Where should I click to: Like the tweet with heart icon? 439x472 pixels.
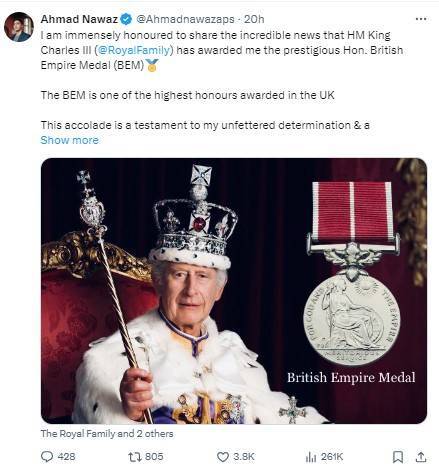pos(223,457)
